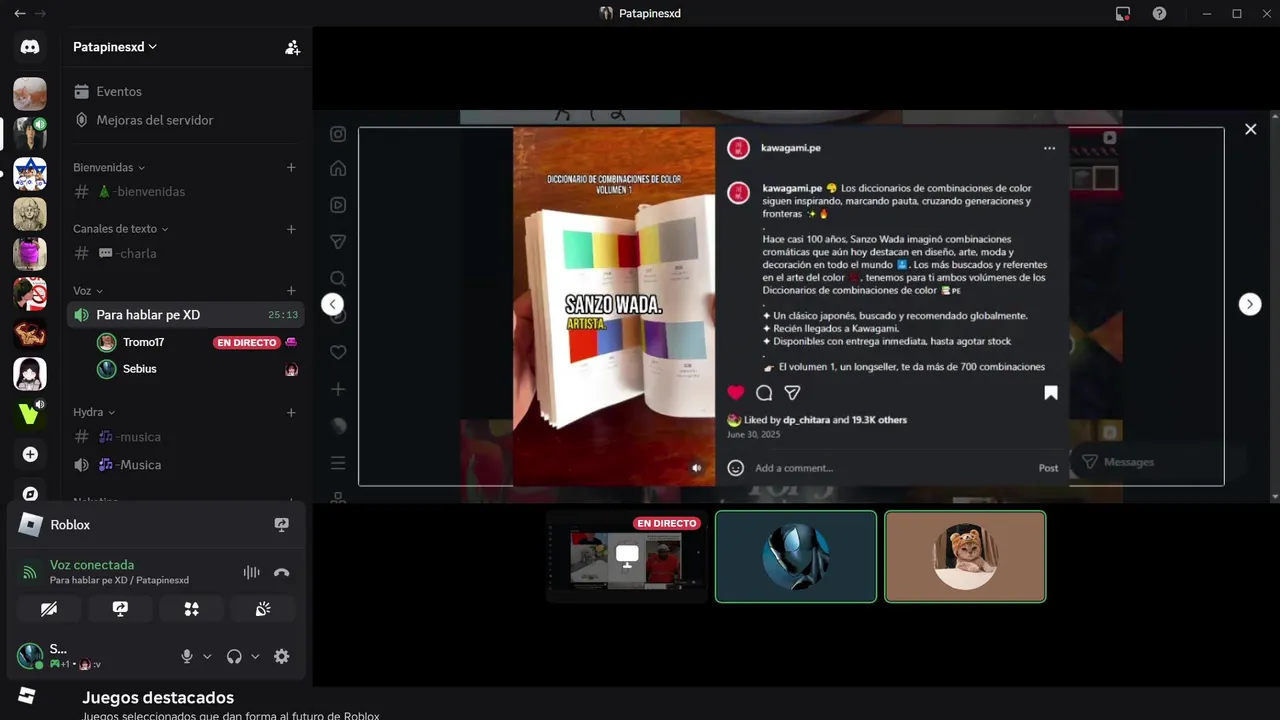Share Roblox activity screen icon
The height and width of the screenshot is (720, 1280).
(x=282, y=525)
